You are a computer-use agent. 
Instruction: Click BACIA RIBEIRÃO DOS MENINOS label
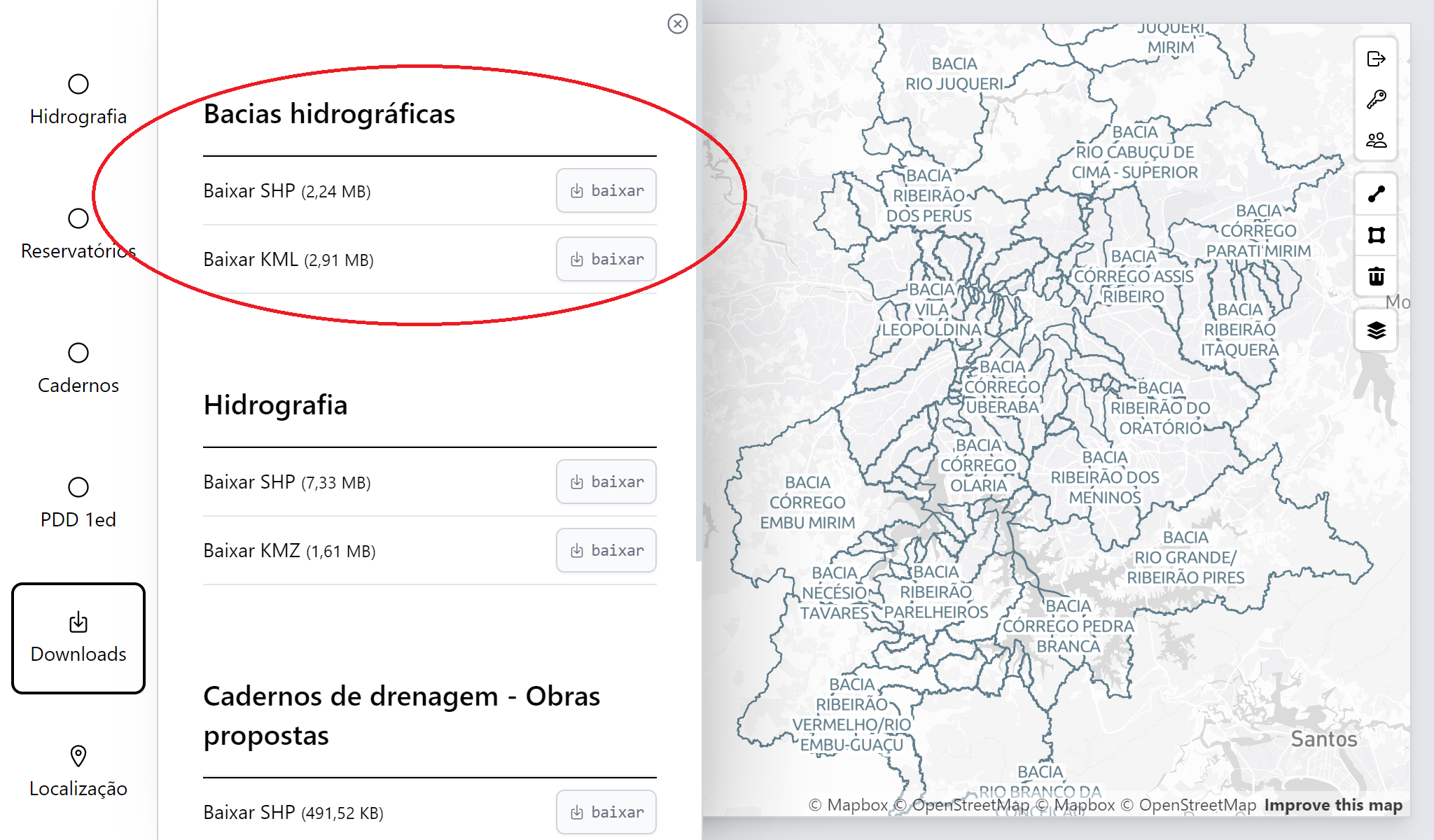pyautogui.click(x=1105, y=477)
